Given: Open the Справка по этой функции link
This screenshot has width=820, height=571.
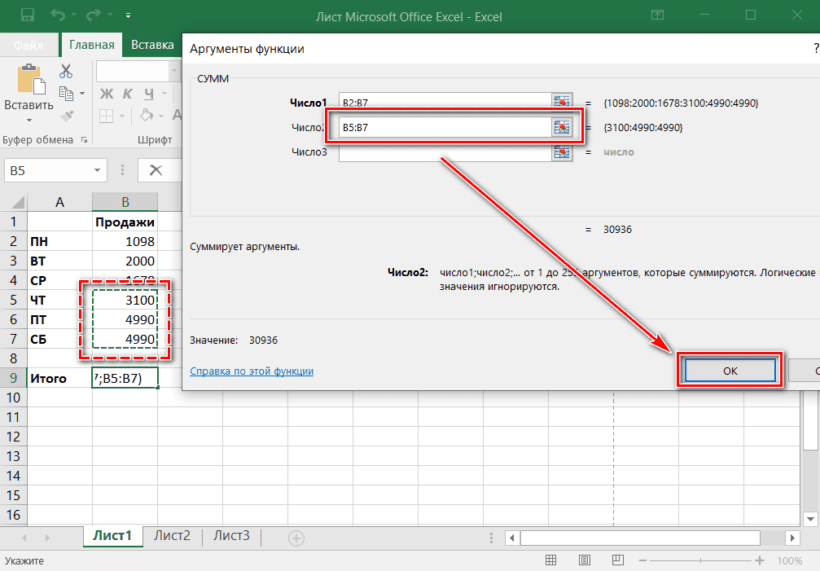Looking at the screenshot, I should 252,371.
